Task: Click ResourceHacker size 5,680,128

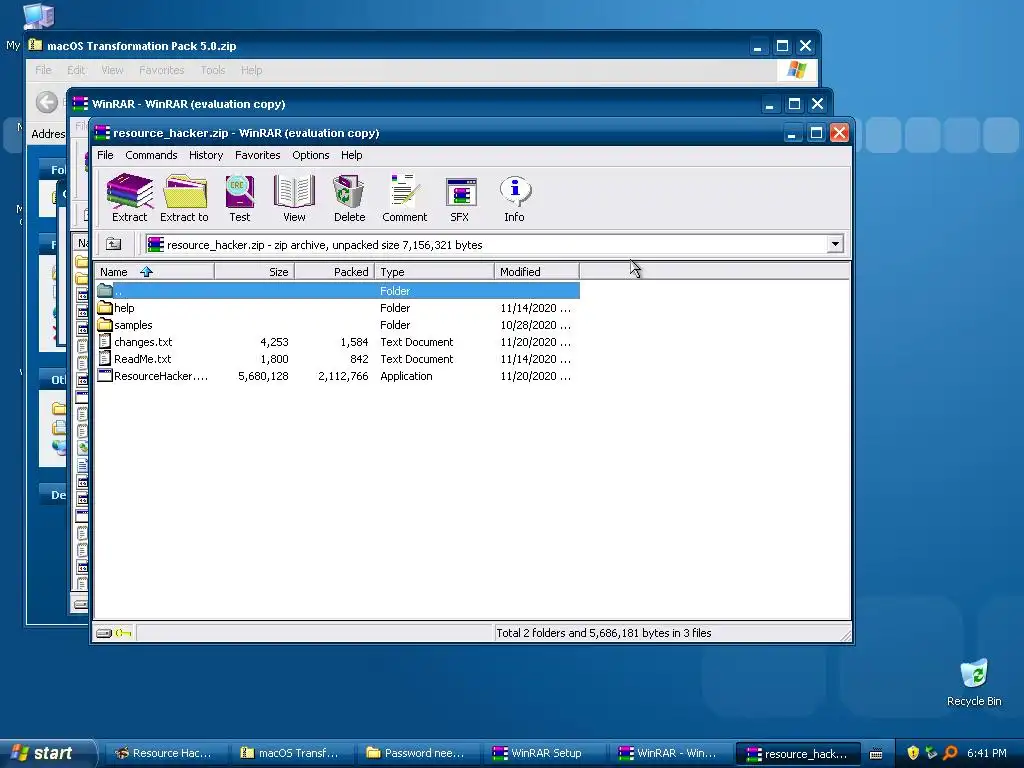Action: [x=263, y=376]
